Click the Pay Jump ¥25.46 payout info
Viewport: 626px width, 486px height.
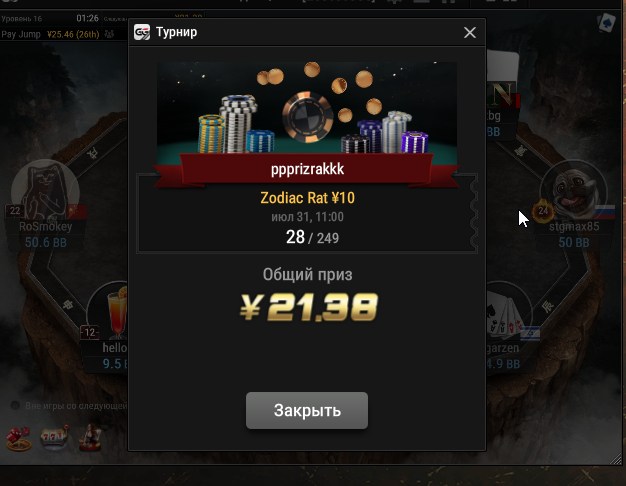coord(50,34)
